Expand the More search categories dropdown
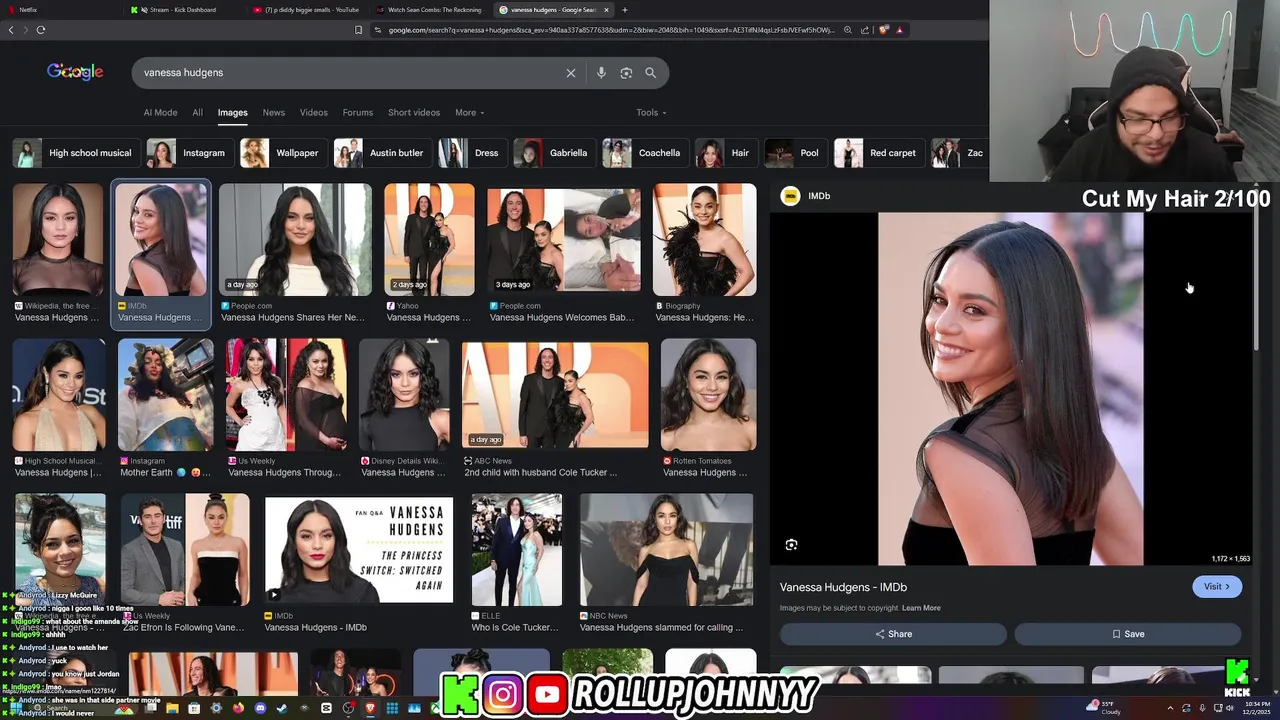The height and width of the screenshot is (720, 1280). point(469,113)
